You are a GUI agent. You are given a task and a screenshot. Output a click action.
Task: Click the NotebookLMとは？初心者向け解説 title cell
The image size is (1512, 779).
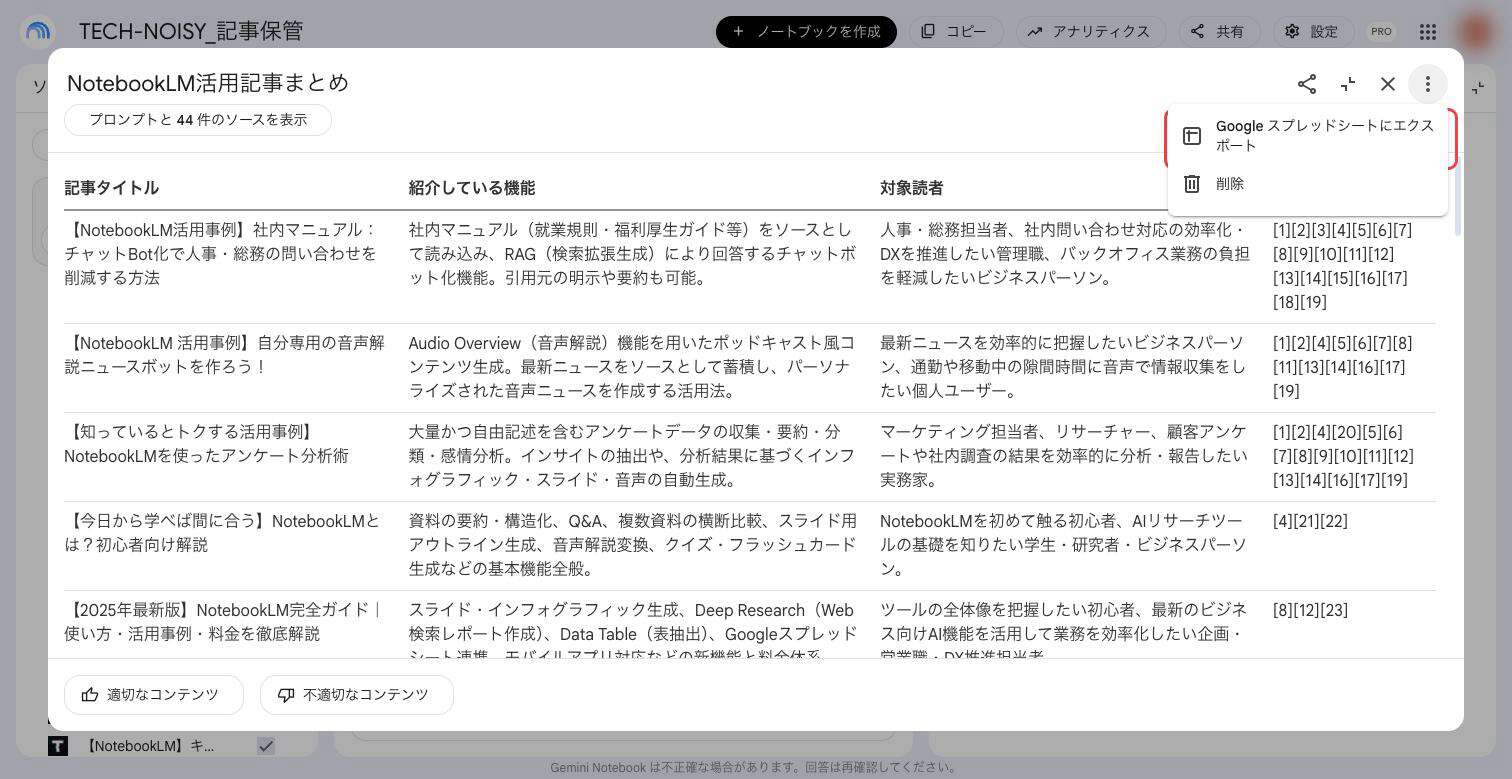[223, 533]
